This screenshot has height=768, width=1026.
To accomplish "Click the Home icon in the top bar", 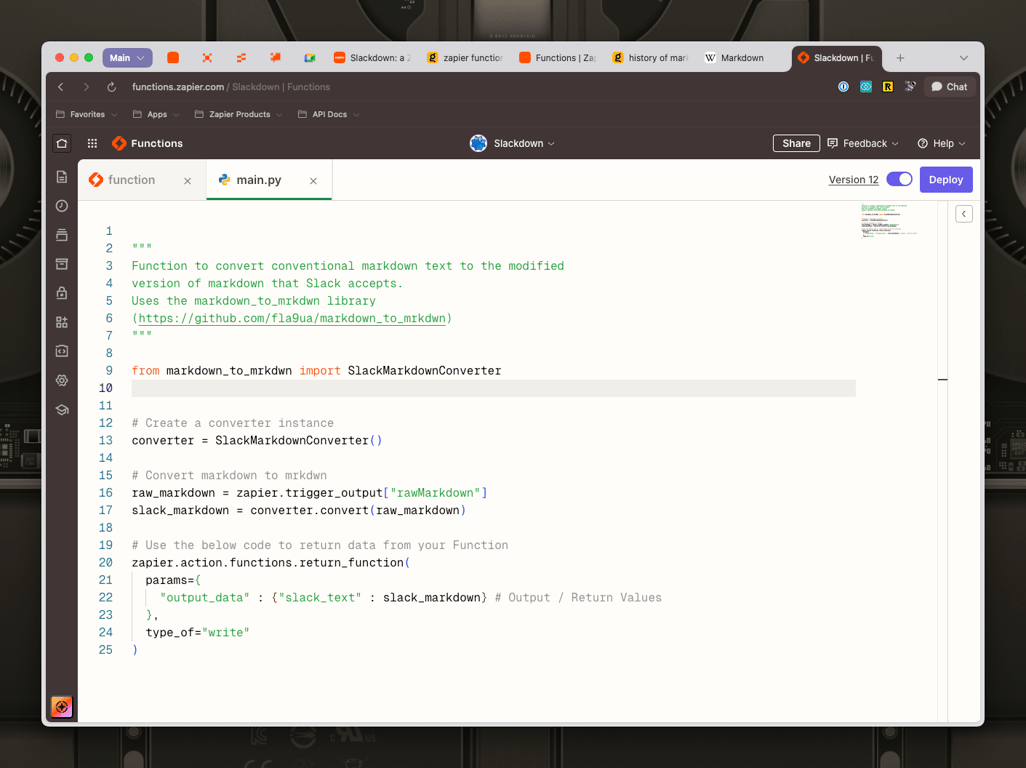I will [x=62, y=143].
